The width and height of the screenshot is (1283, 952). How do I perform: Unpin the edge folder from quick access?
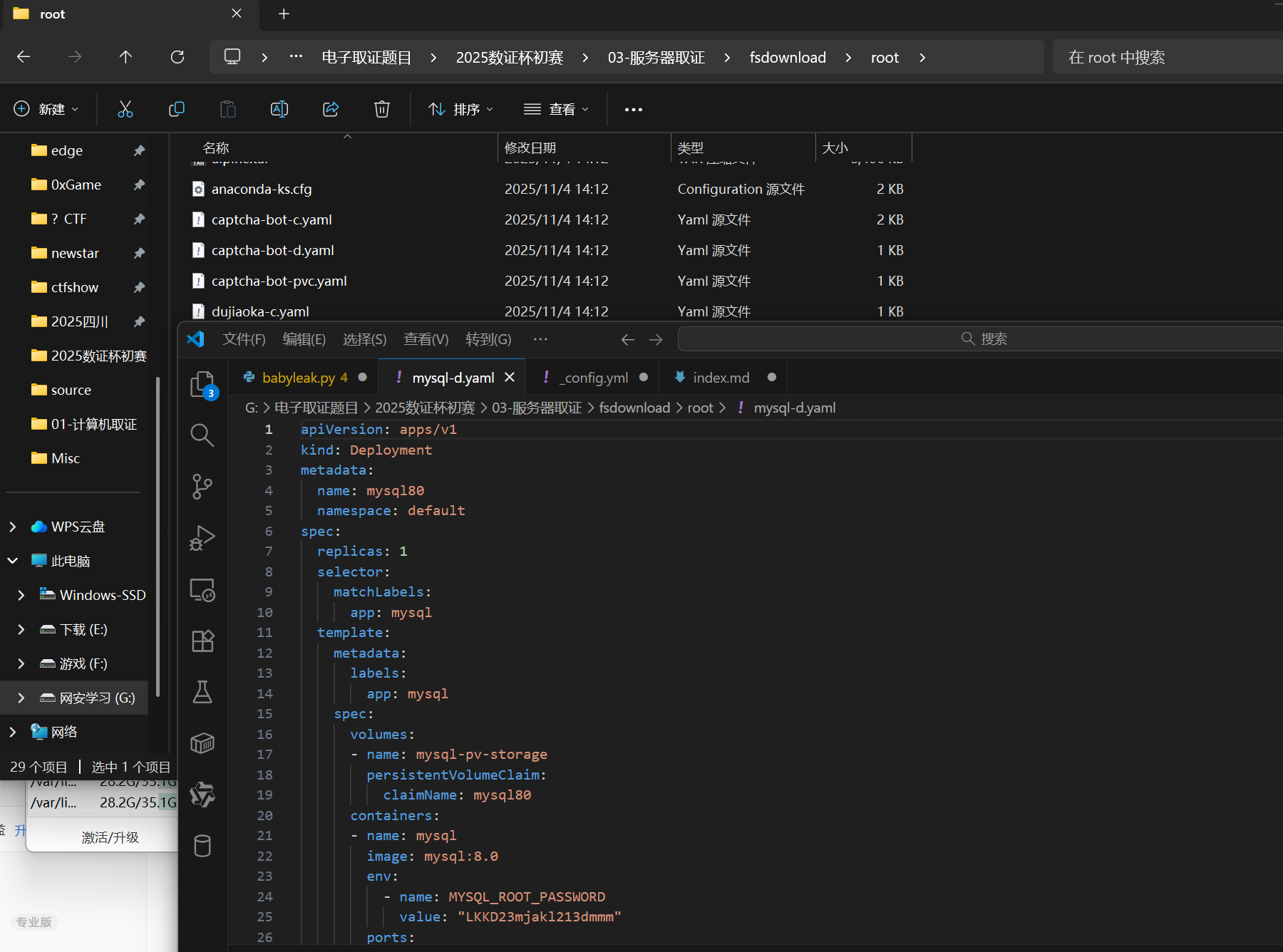[139, 150]
